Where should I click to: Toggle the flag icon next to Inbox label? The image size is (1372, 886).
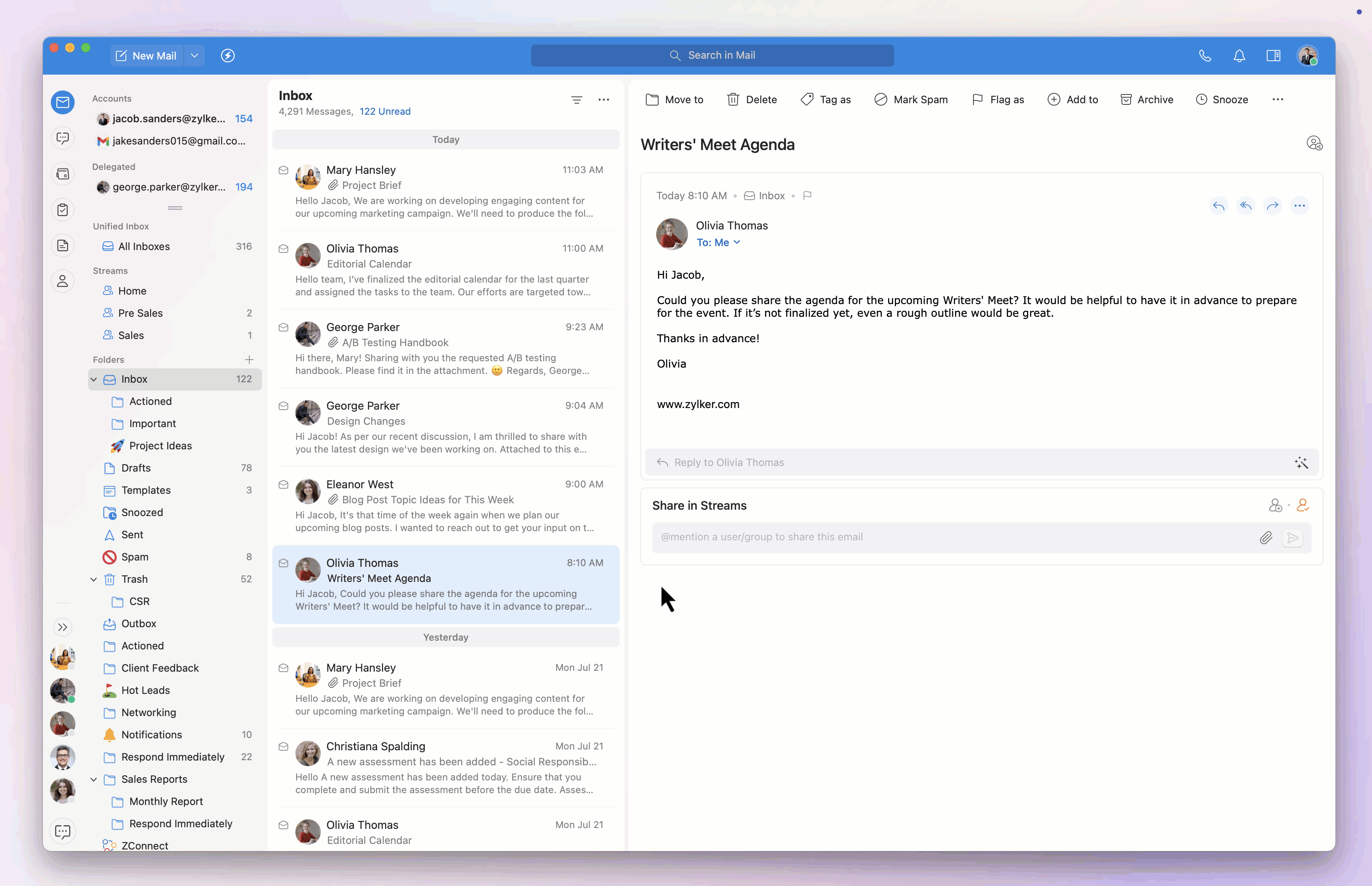[807, 196]
